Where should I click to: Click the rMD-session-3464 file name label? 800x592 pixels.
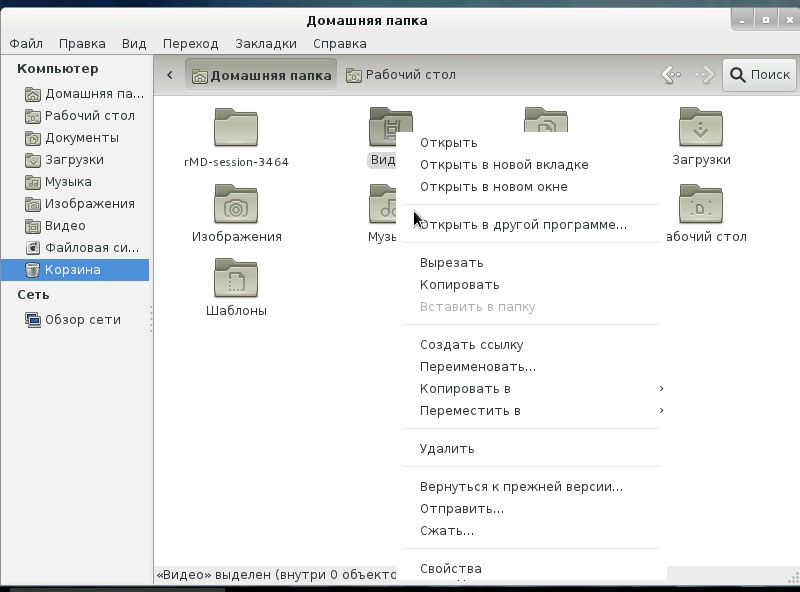tap(236, 162)
